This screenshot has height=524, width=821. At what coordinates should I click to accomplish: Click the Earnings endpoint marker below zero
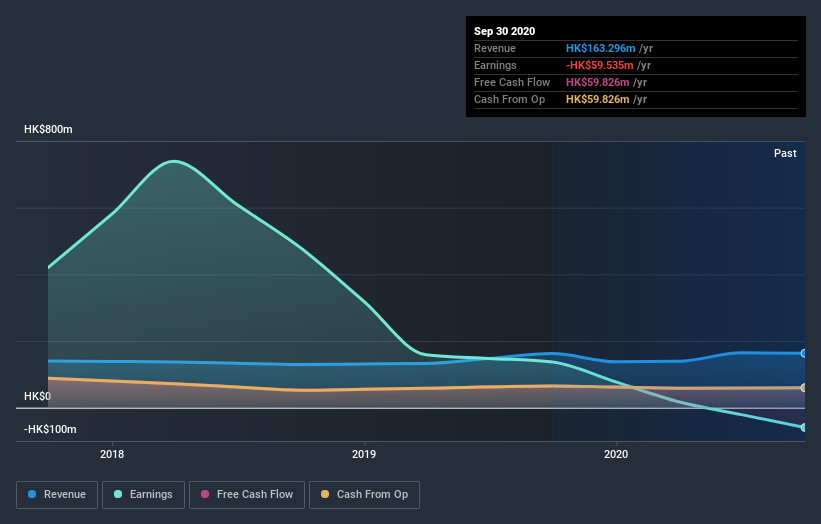coord(804,427)
